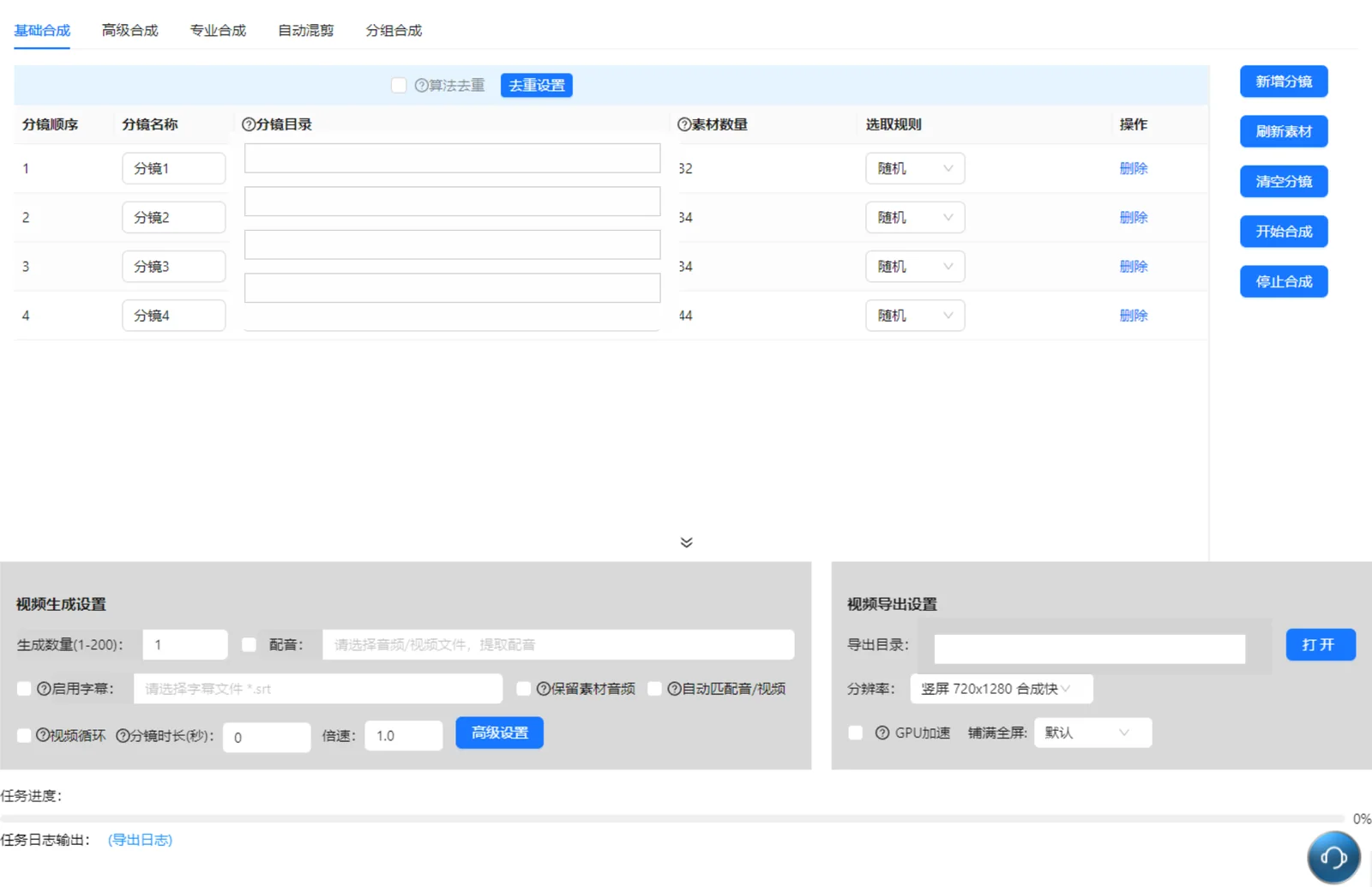Screen dimensions: 1372x887
Task: Enable the 视频循环 checkbox
Action: [x=24, y=736]
